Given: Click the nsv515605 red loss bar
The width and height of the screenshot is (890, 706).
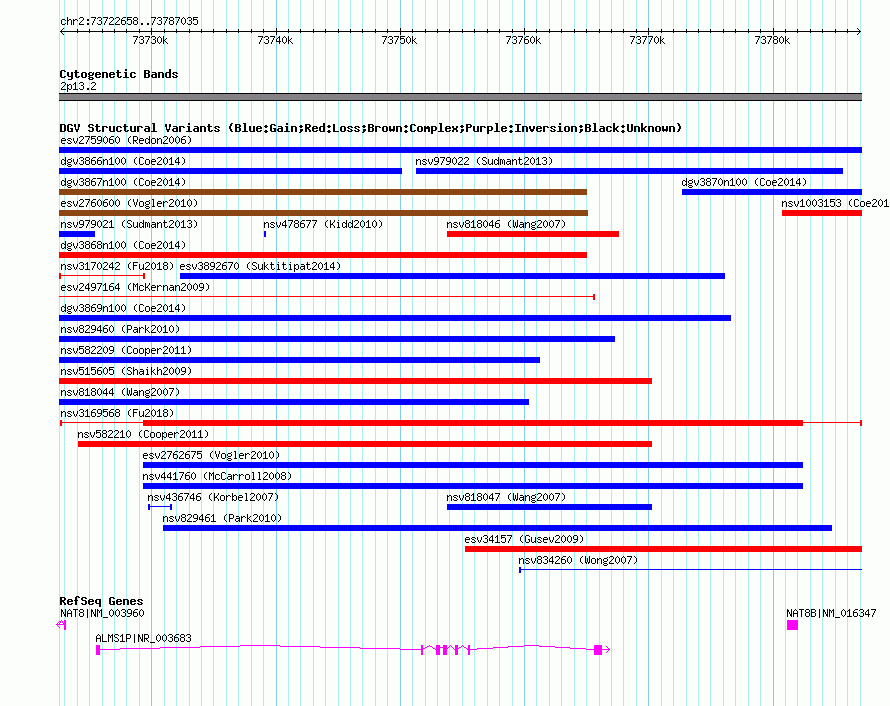Looking at the screenshot, I should point(356,381).
